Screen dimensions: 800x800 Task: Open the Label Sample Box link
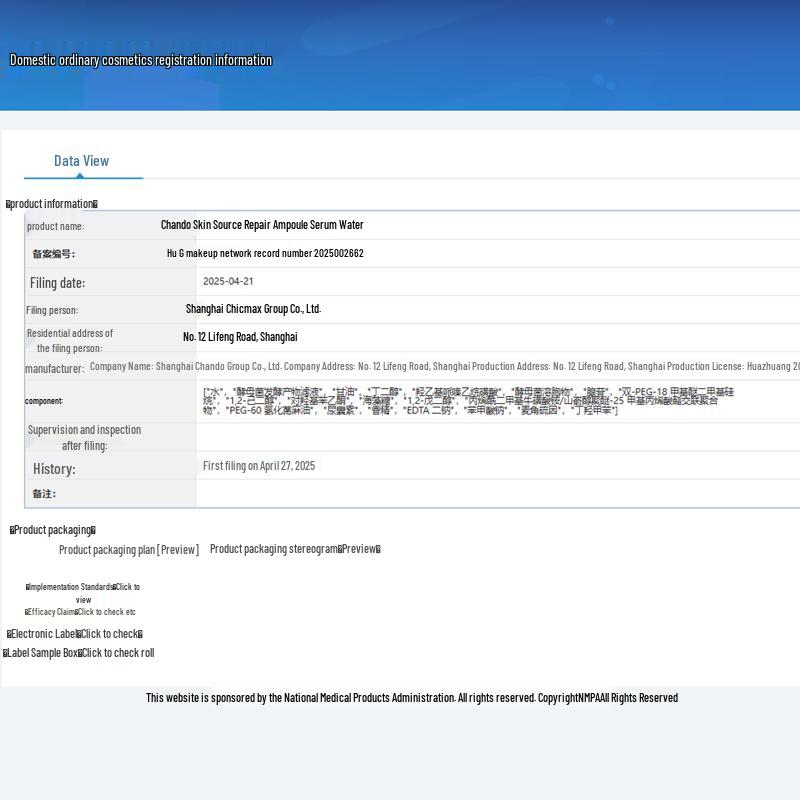pos(79,653)
